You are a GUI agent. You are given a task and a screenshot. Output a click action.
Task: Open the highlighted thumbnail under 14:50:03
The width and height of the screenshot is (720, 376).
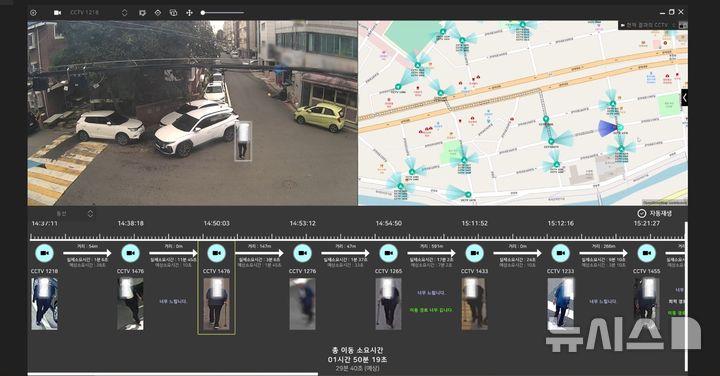tap(216, 303)
